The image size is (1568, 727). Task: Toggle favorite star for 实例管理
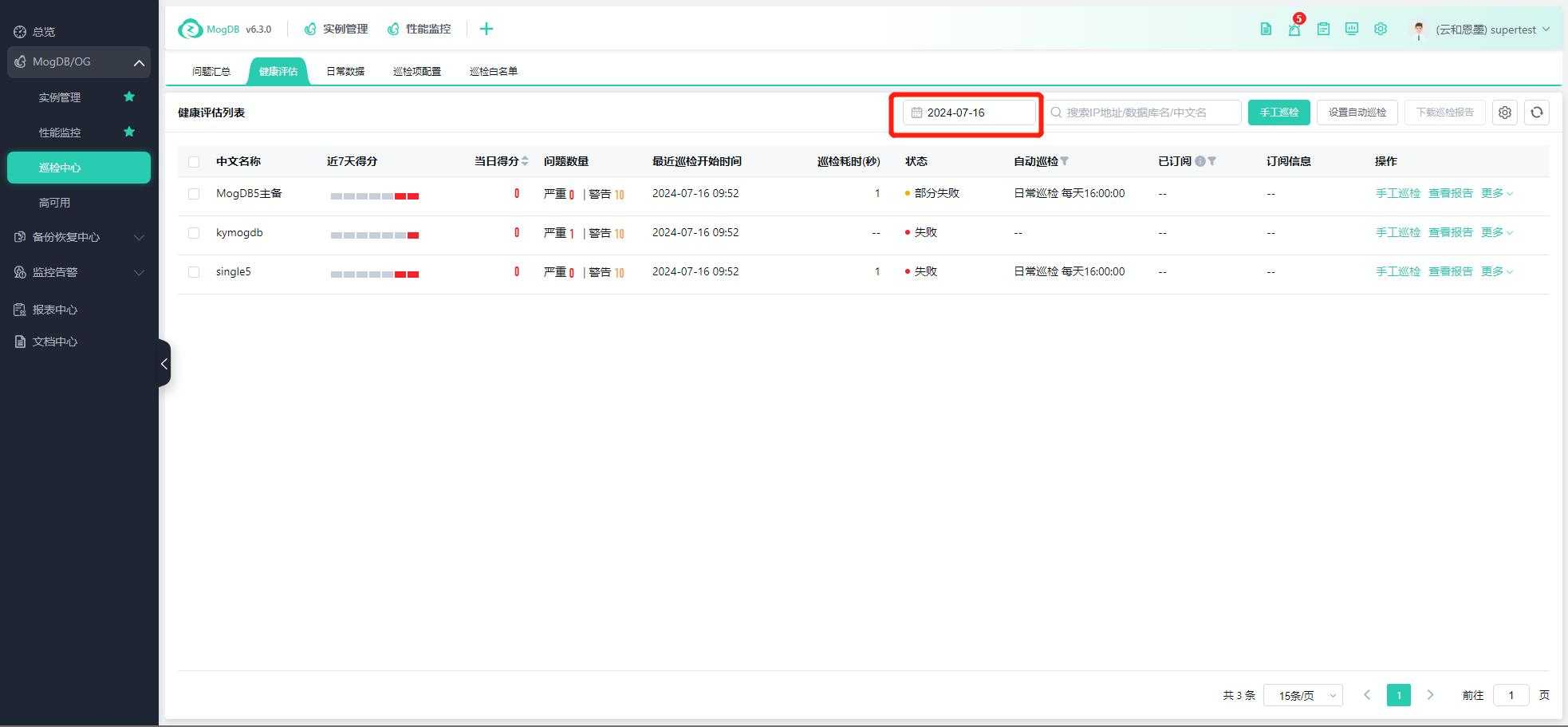pos(129,97)
